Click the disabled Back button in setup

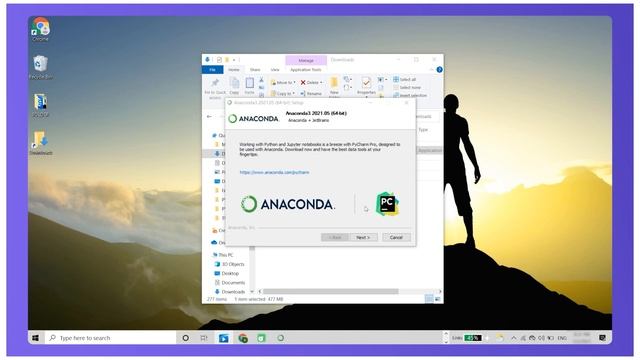(x=335, y=237)
